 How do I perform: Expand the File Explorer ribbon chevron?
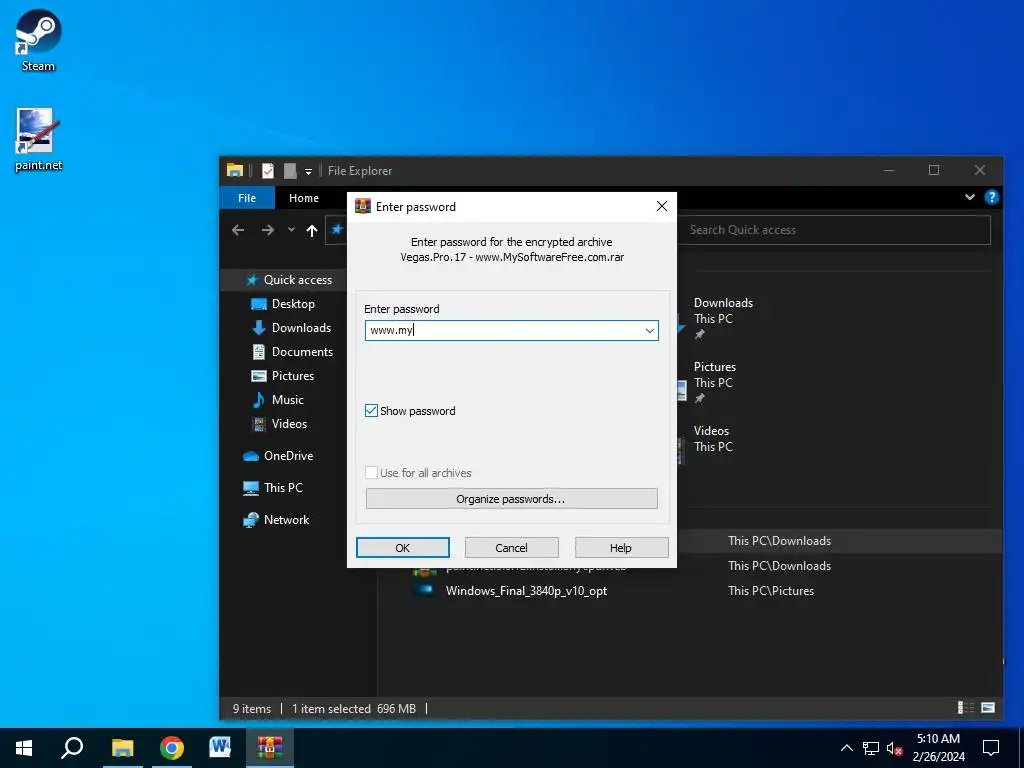(970, 197)
